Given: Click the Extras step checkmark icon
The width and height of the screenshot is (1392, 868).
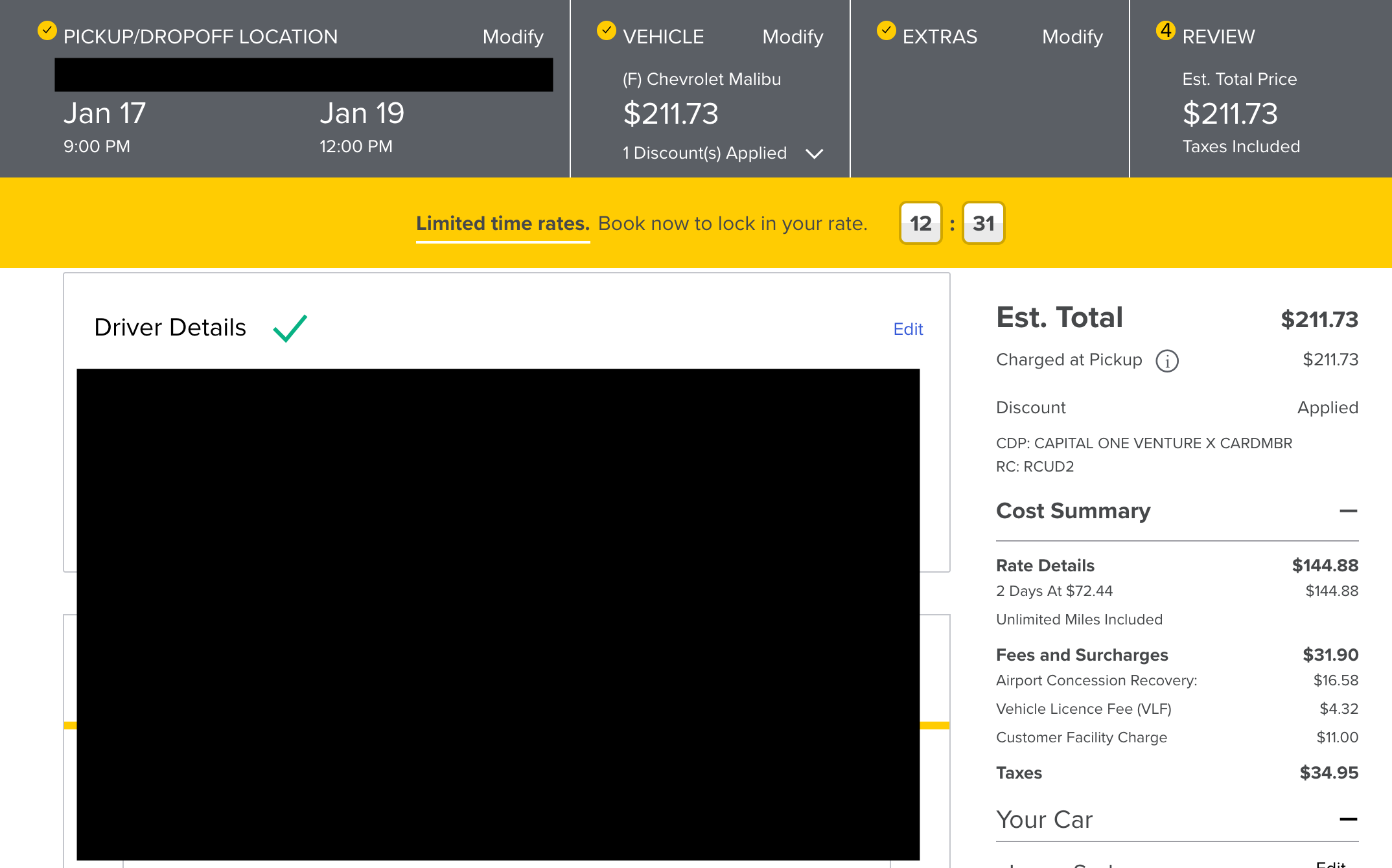Looking at the screenshot, I should click(x=887, y=30).
